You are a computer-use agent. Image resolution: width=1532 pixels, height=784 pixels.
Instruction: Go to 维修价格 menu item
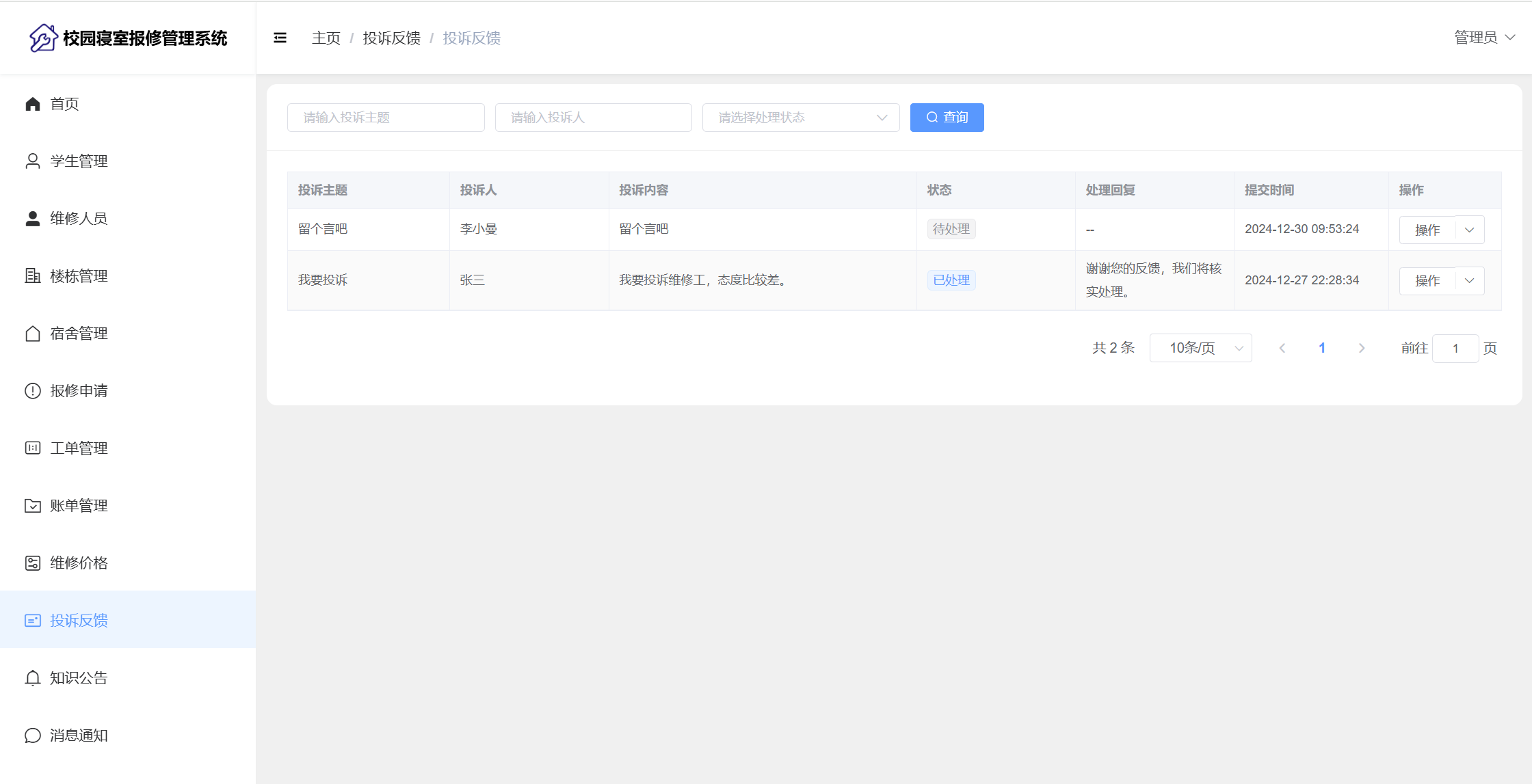[x=79, y=563]
